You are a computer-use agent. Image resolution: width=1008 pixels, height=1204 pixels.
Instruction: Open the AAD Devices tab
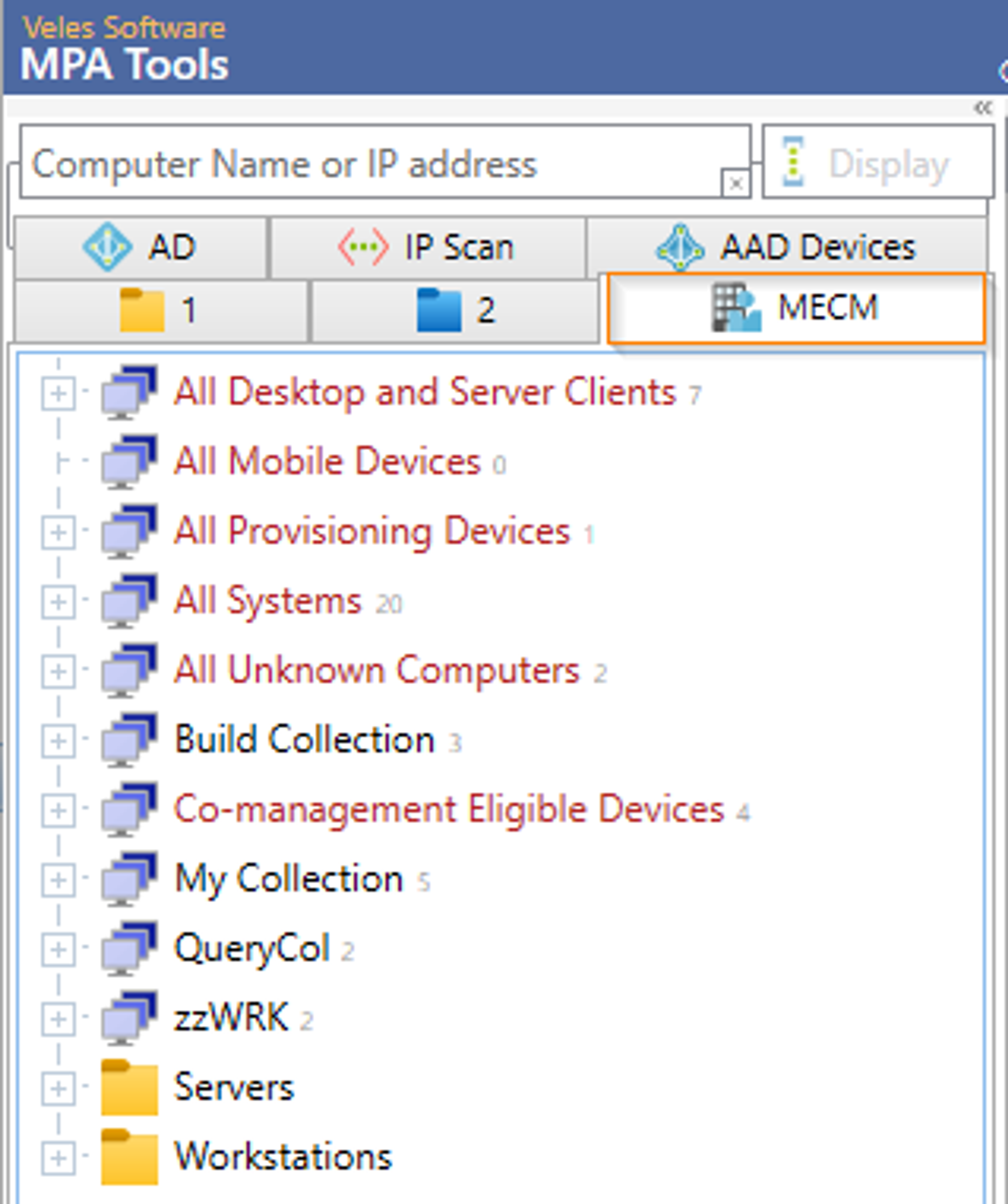[787, 247]
